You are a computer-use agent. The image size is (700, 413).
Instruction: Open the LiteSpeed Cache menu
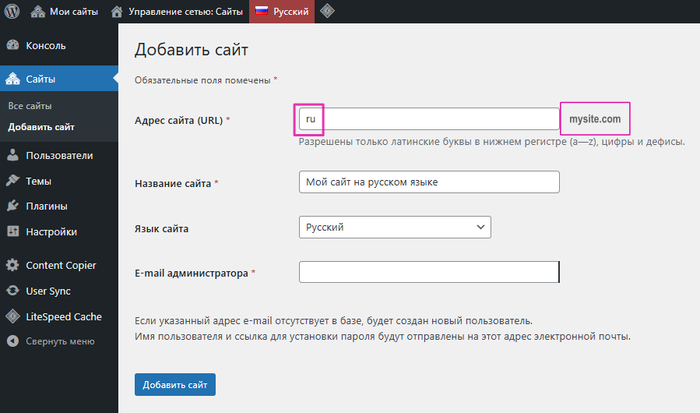tap(63, 317)
